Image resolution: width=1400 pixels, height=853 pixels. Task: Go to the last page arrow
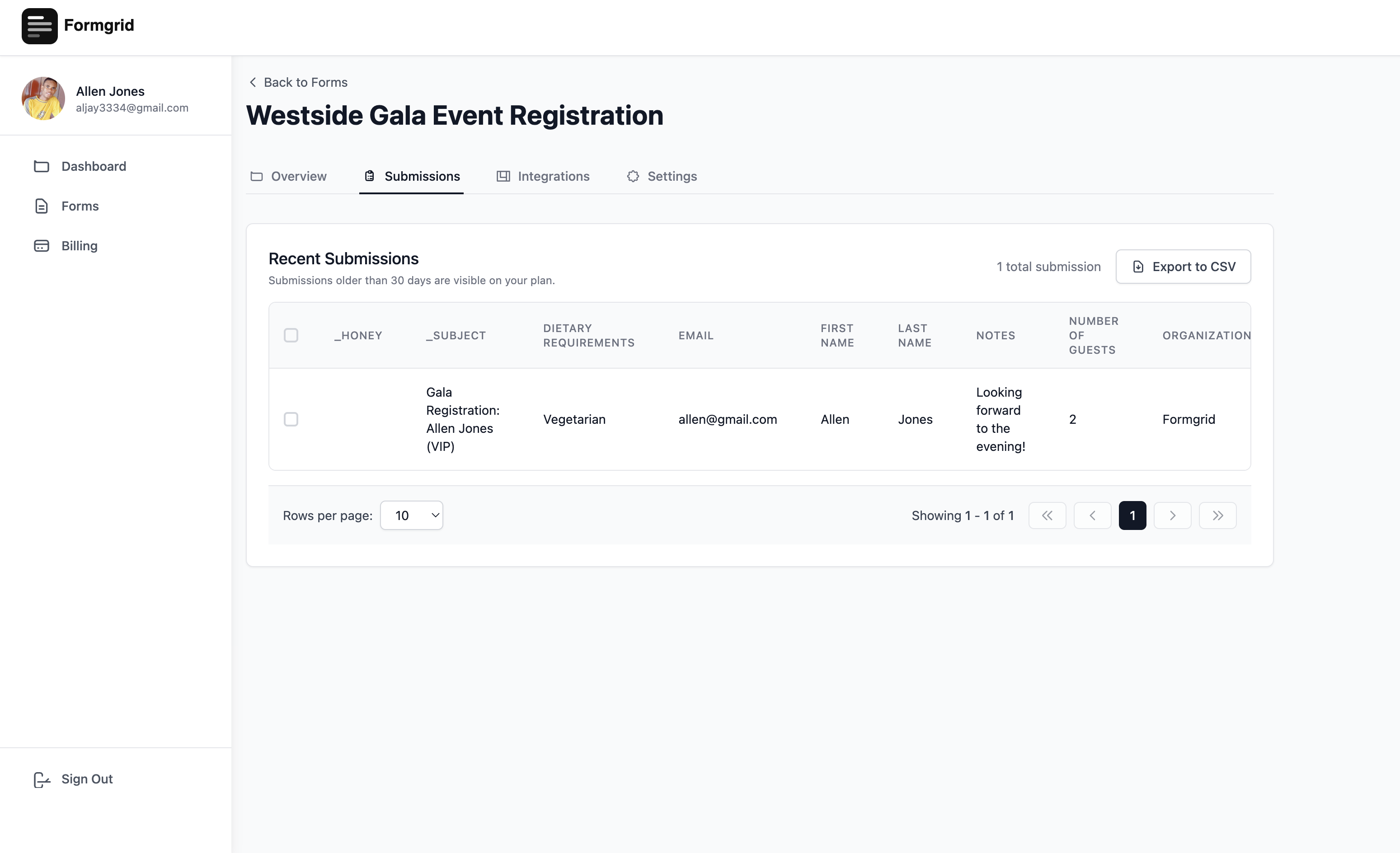(1217, 516)
